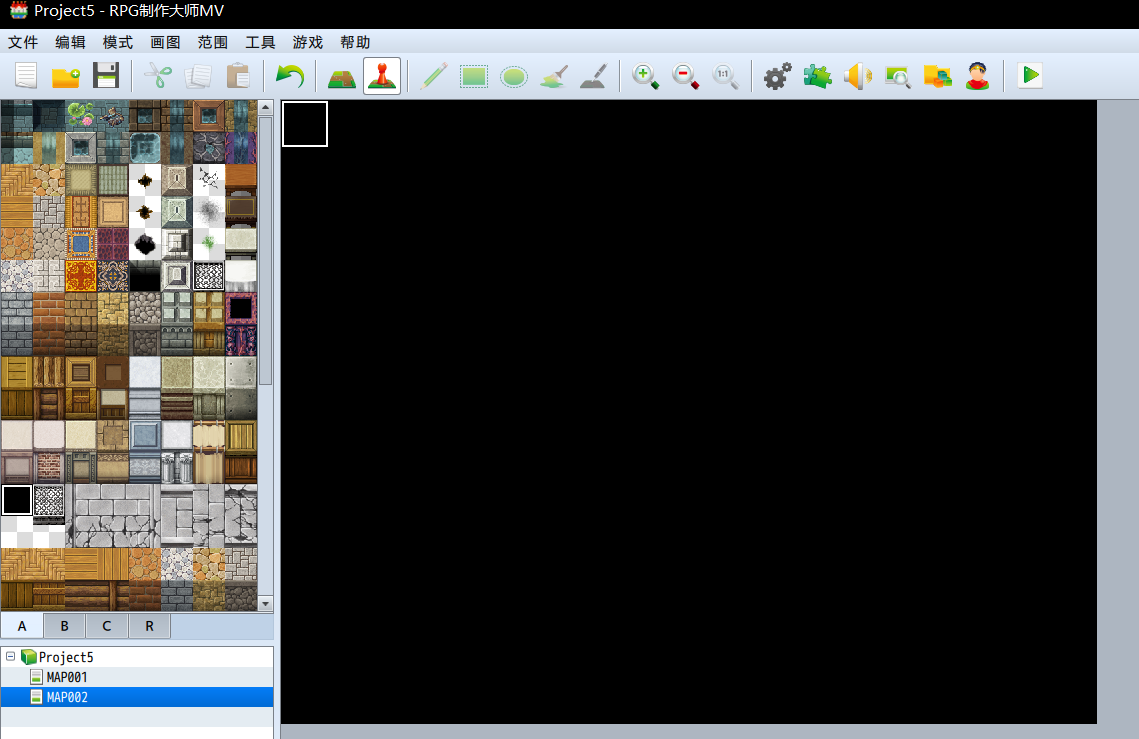Cut the selection with the scissors icon

tap(158, 76)
